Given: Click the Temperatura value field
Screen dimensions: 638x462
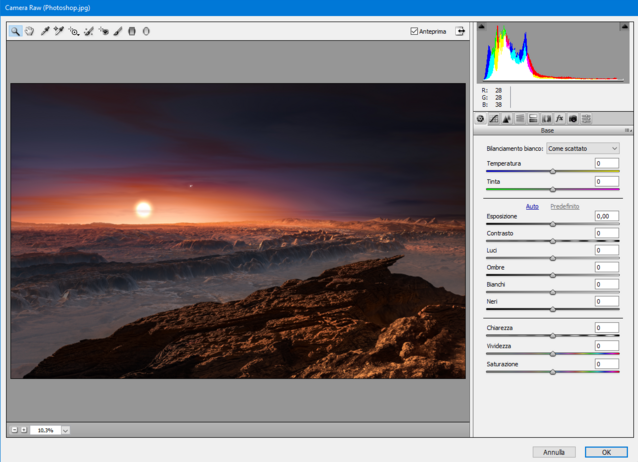Looking at the screenshot, I should click(607, 163).
